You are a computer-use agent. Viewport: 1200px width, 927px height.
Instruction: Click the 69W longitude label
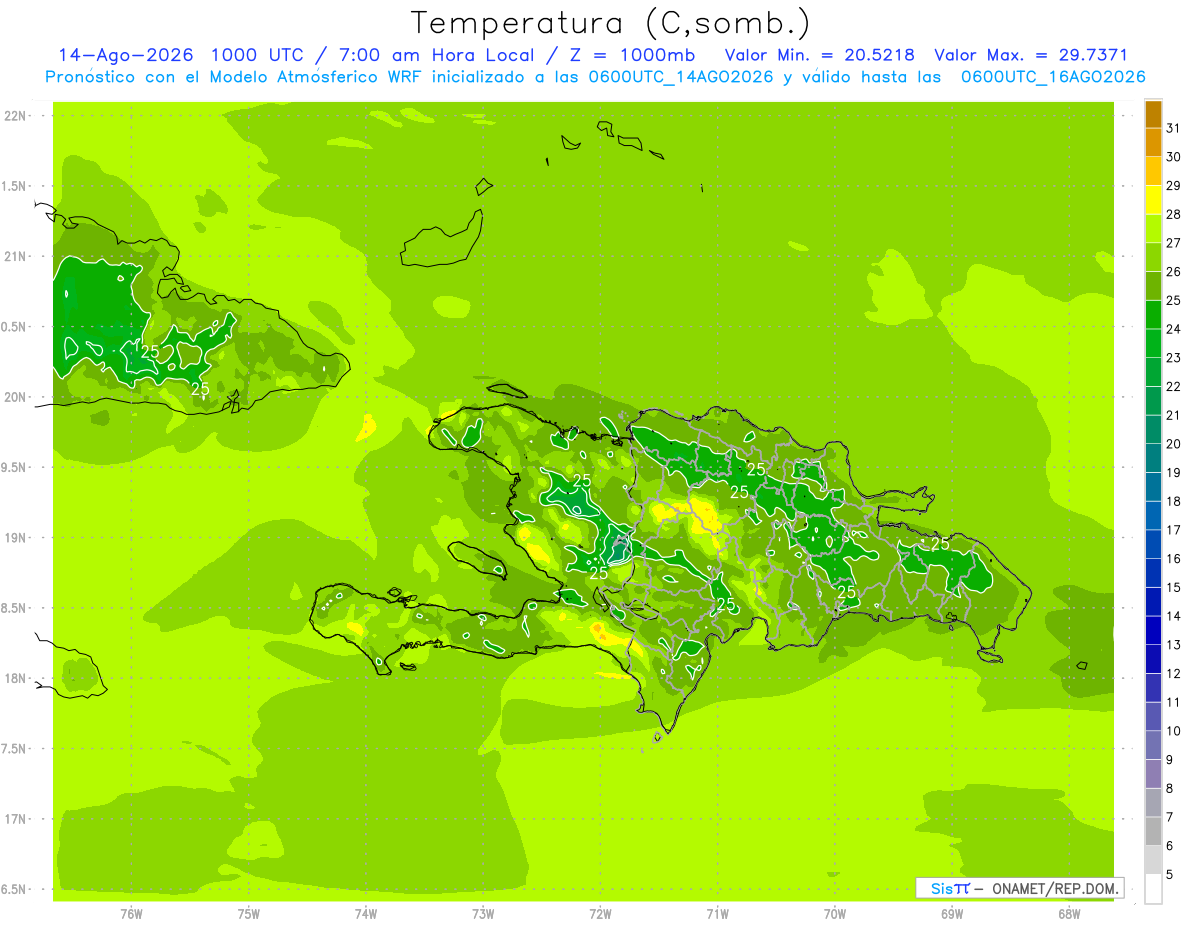951,914
